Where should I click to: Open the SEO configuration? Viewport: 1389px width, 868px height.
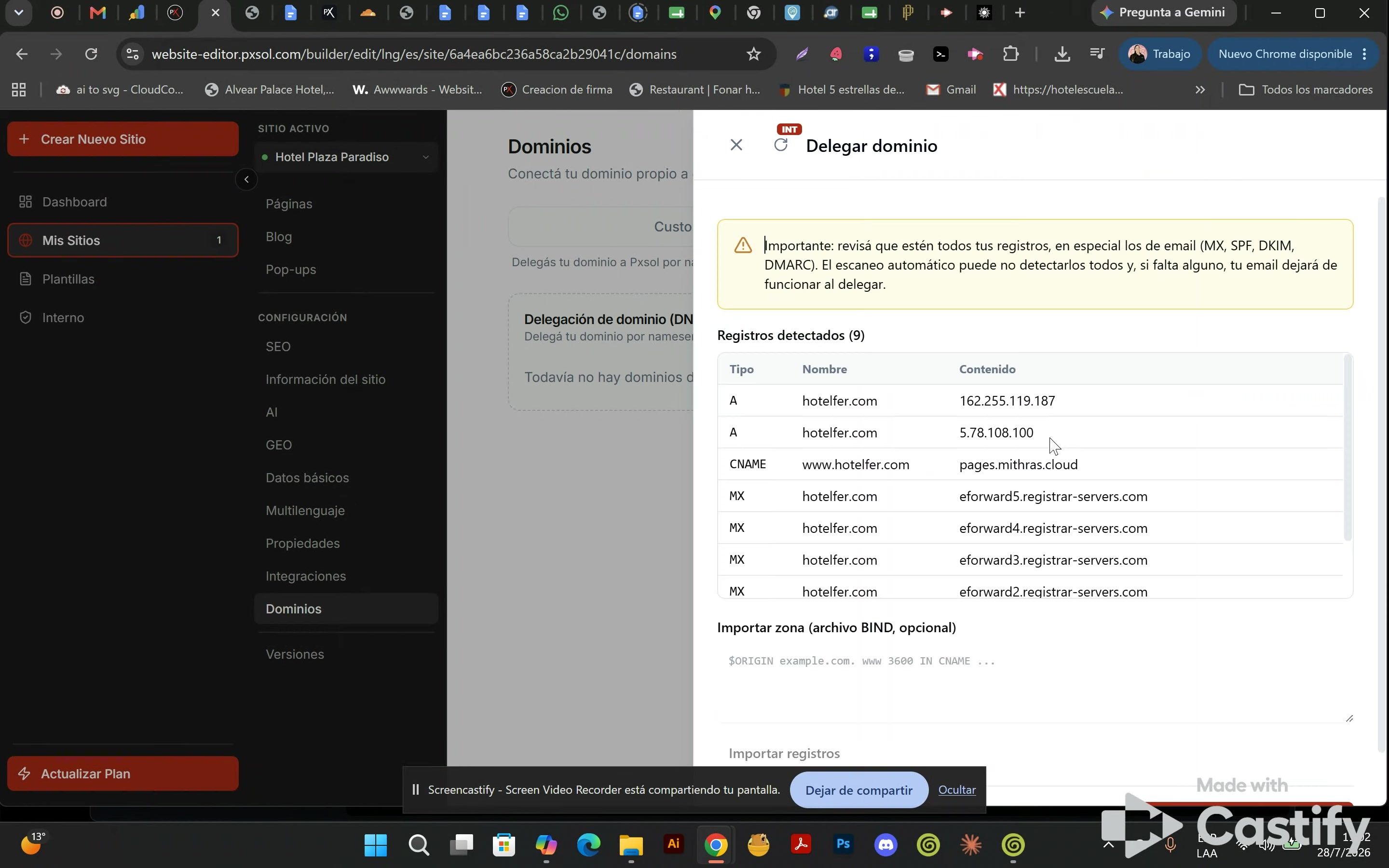tap(278, 346)
